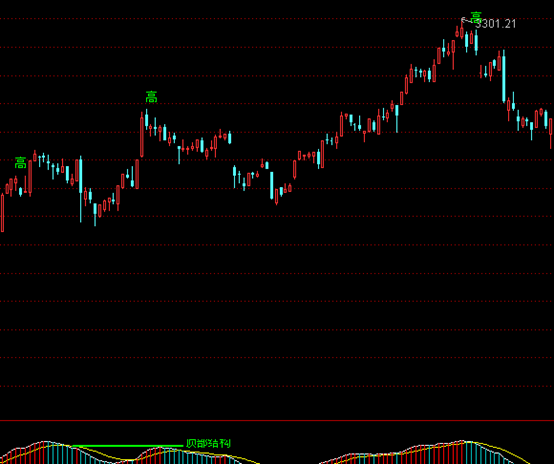Click the cyan candle with the long lower wick mid-rally
554x464 pixels.
tap(397, 118)
